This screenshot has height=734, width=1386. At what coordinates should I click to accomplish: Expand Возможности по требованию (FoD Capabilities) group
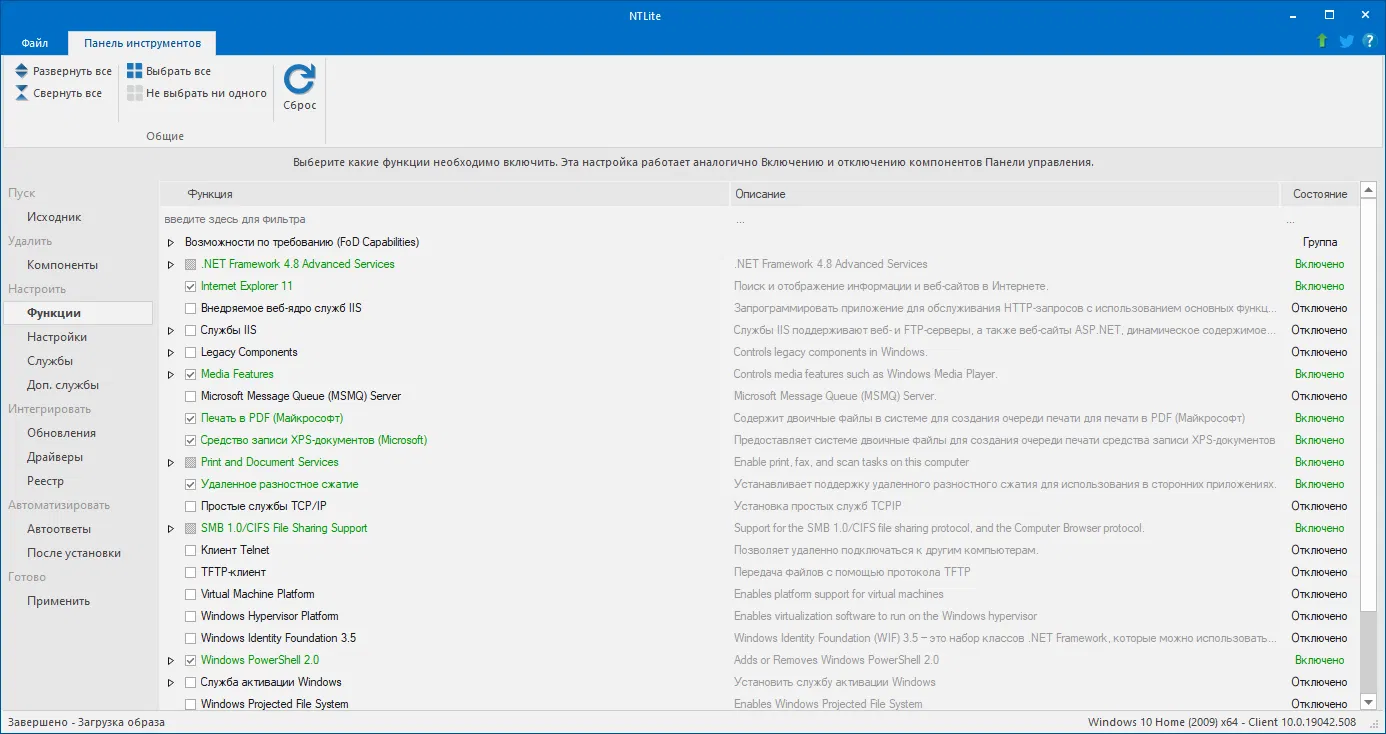coord(171,242)
